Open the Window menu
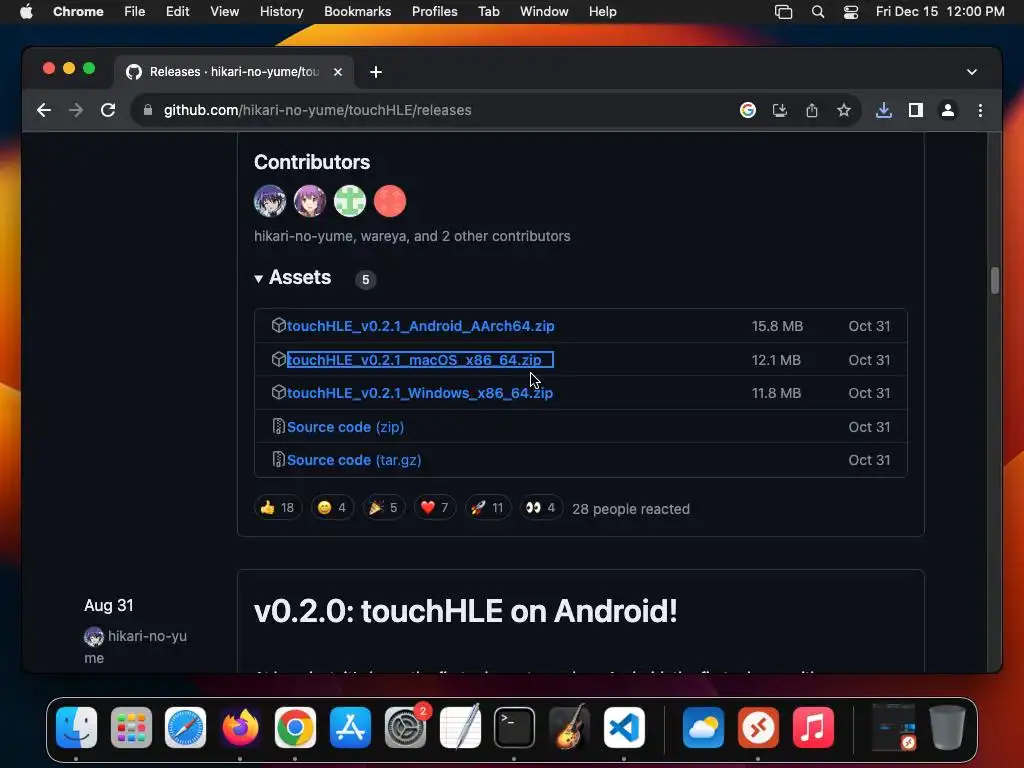The image size is (1024, 768). 544,12
